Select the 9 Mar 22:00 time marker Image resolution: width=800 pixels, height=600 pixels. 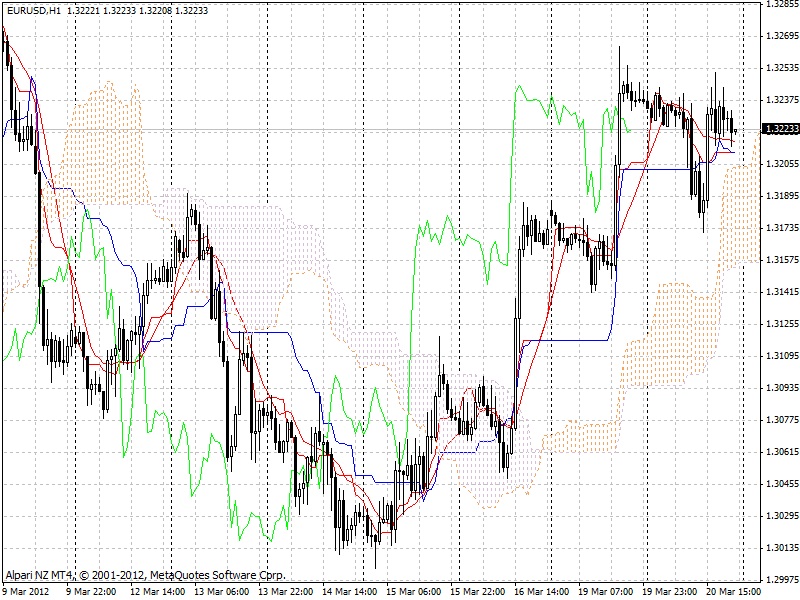click(91, 592)
